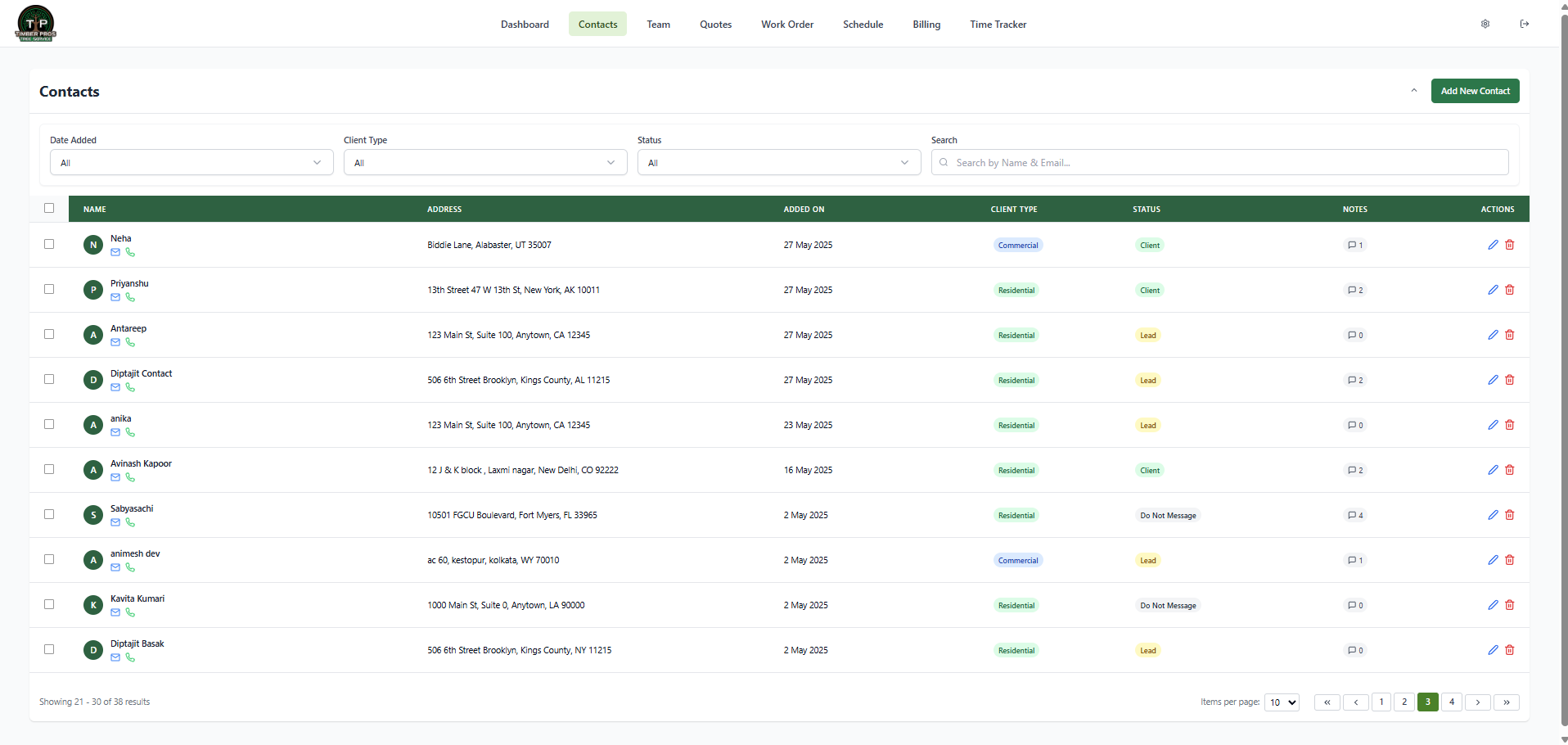This screenshot has width=1568, height=745.
Task: Jump to the first page of results
Action: pyautogui.click(x=1327, y=702)
